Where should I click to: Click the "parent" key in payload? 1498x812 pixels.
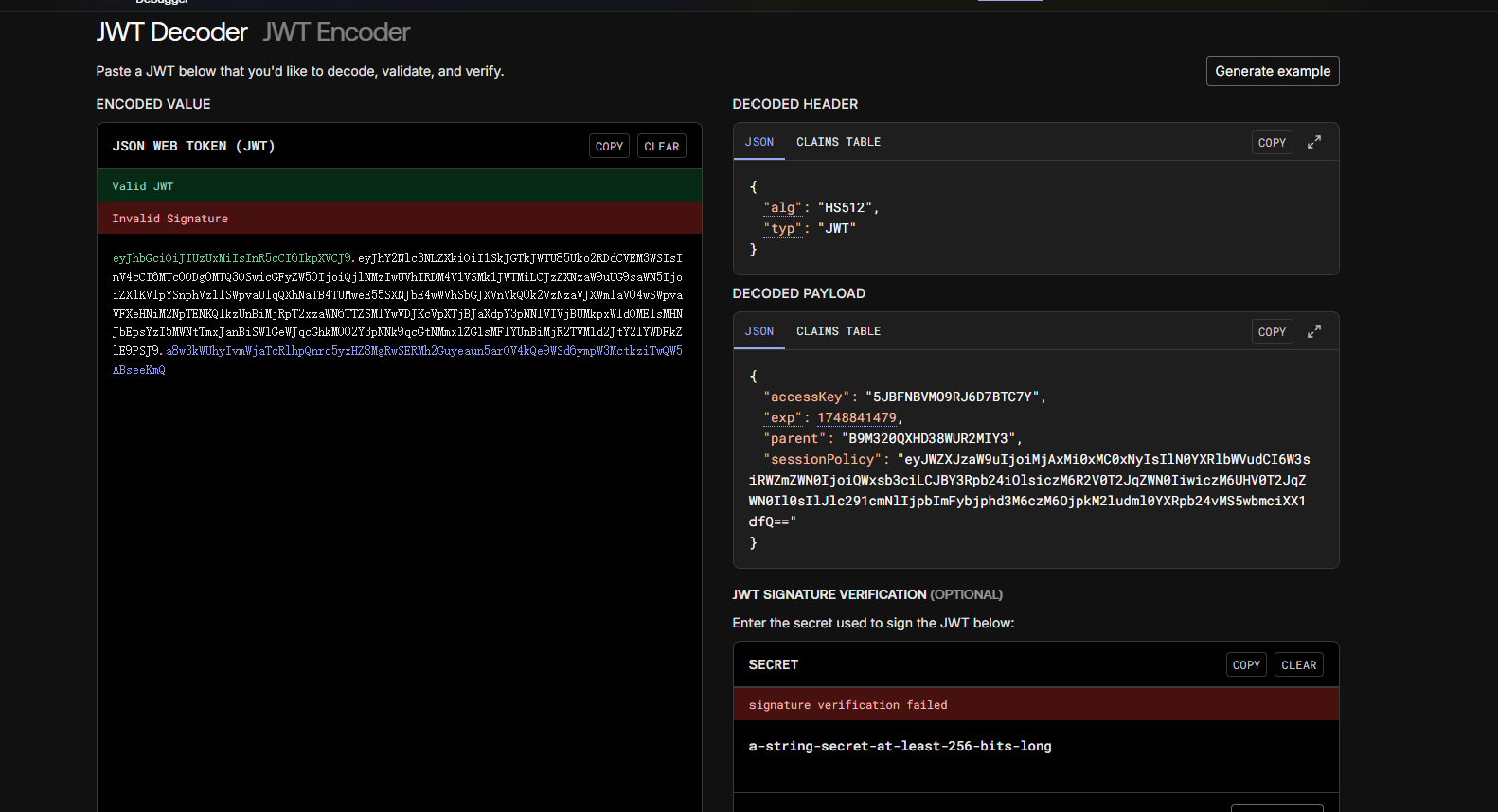(x=794, y=439)
